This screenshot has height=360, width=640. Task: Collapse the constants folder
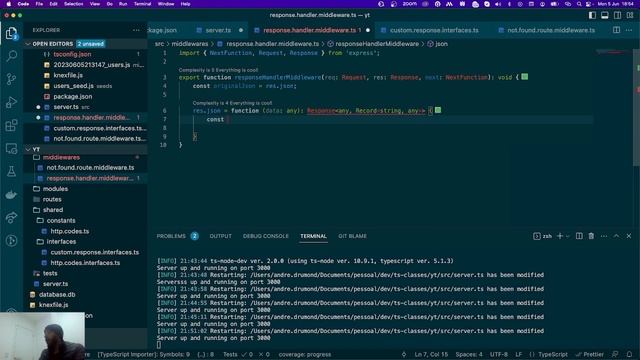[61, 220]
